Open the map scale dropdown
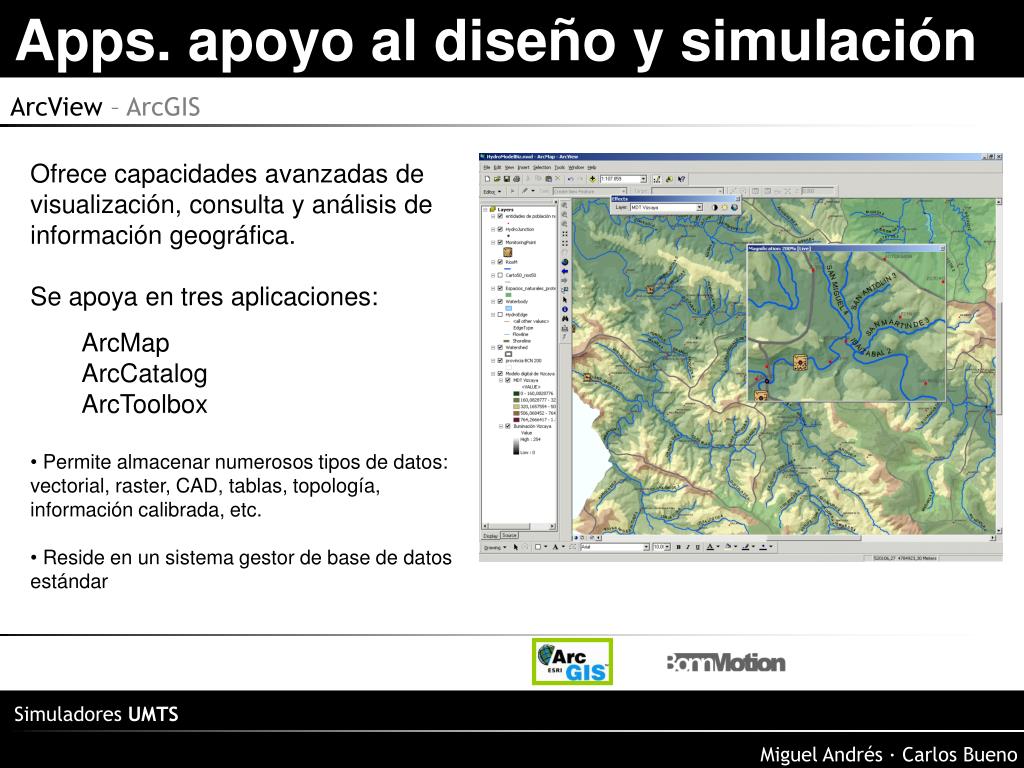Image resolution: width=1024 pixels, height=768 pixels. pyautogui.click(x=643, y=179)
